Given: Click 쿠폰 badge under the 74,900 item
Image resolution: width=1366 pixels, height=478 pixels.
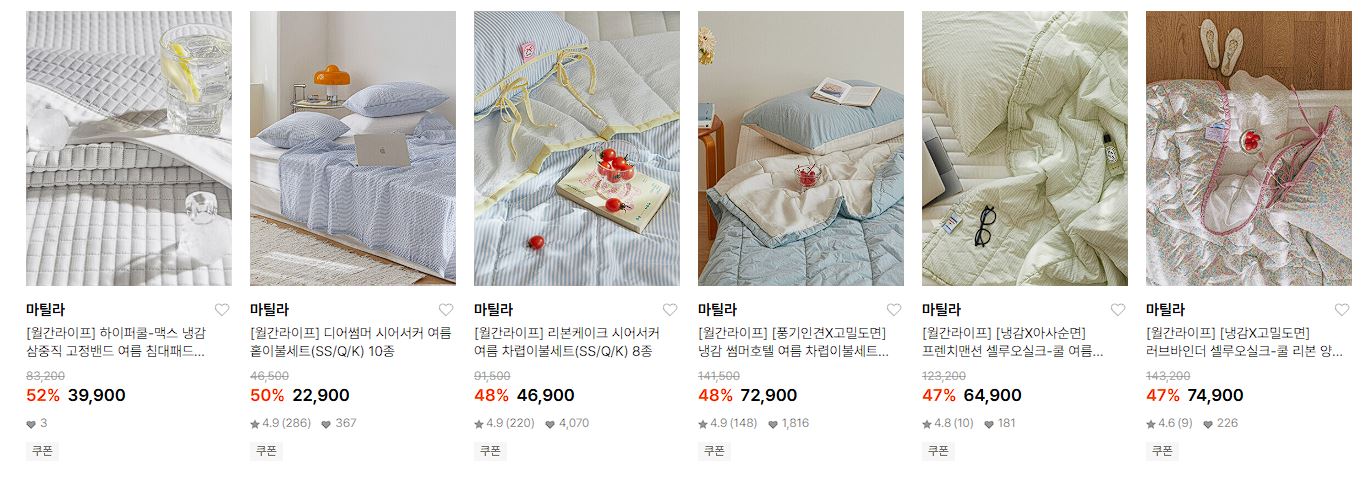Looking at the screenshot, I should point(1162,450).
